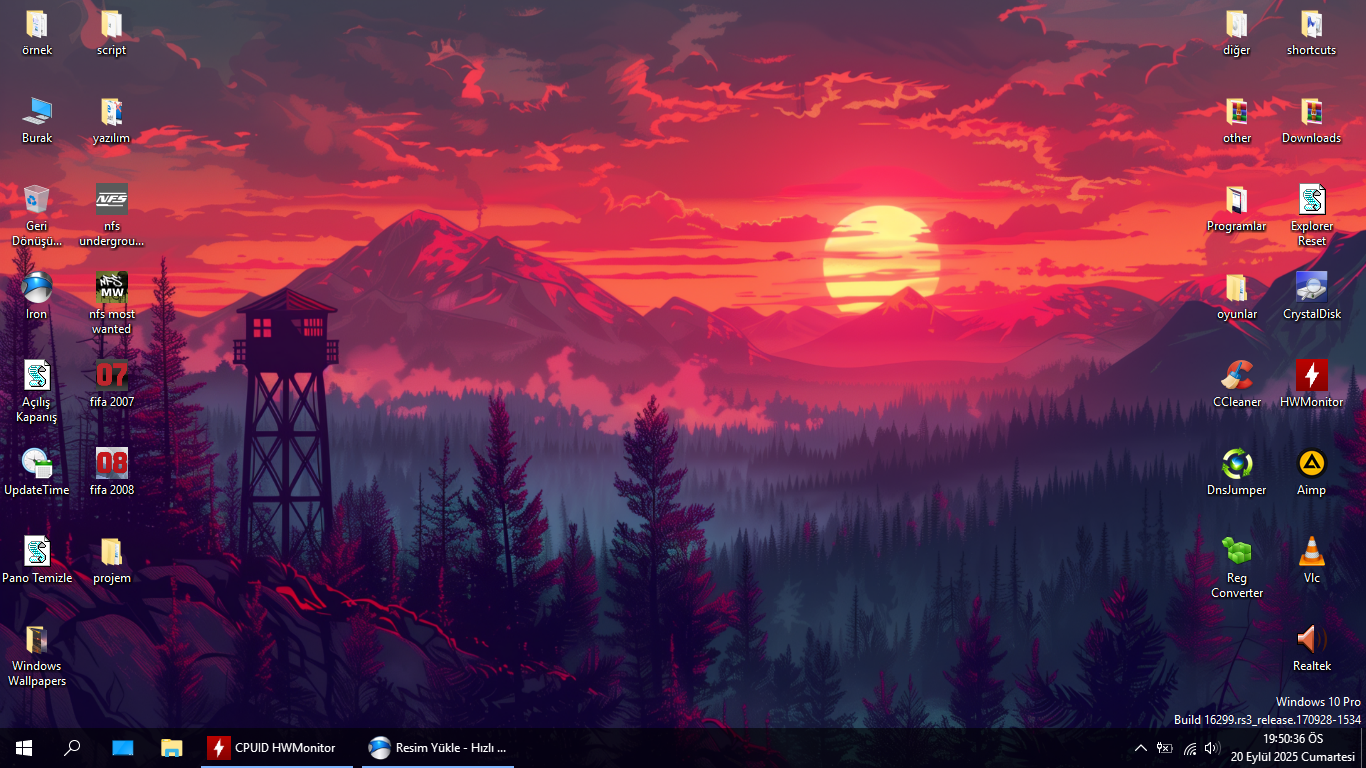1366x768 pixels.
Task: Open the clock and date flyout
Action: [x=1293, y=748]
